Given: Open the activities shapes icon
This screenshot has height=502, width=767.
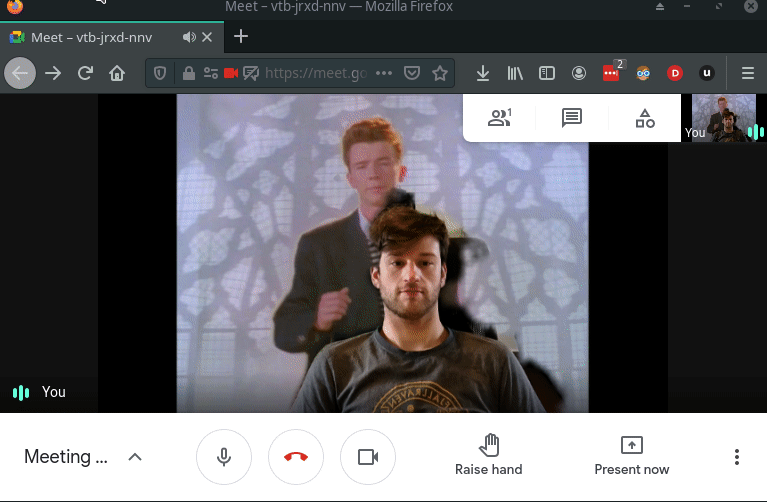Looking at the screenshot, I should pyautogui.click(x=645, y=118).
